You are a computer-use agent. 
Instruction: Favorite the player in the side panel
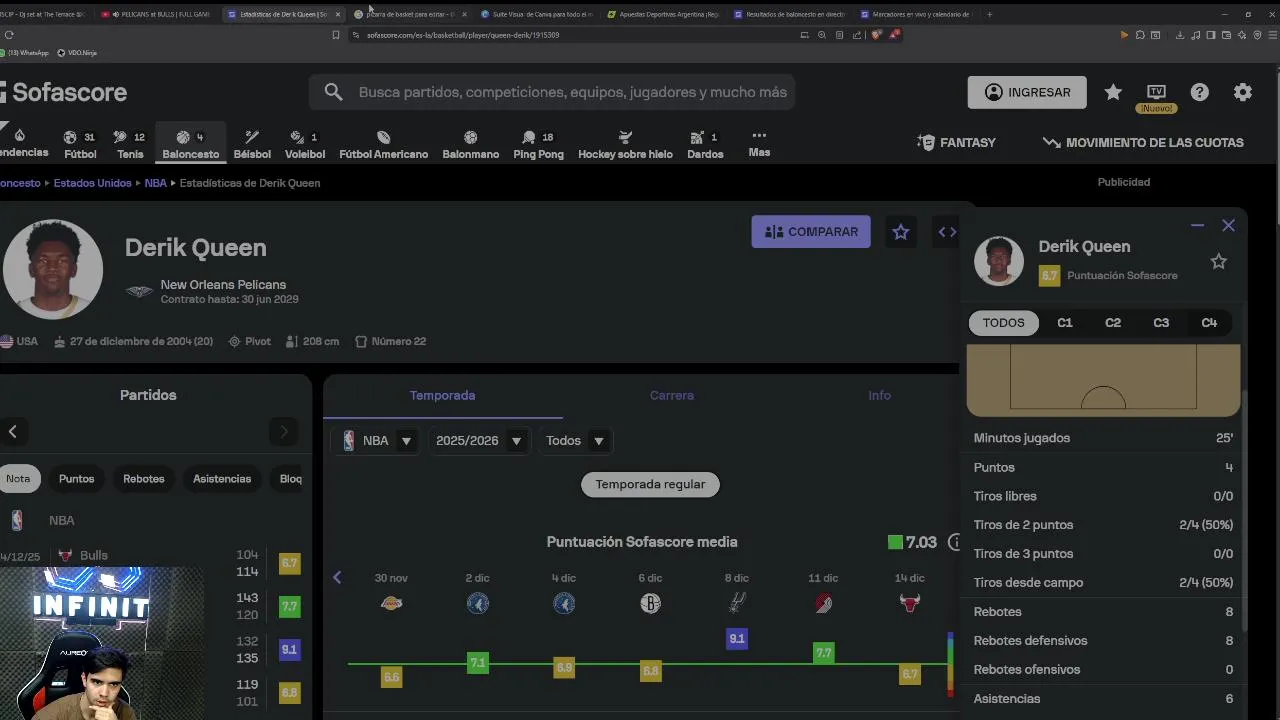coord(1218,261)
